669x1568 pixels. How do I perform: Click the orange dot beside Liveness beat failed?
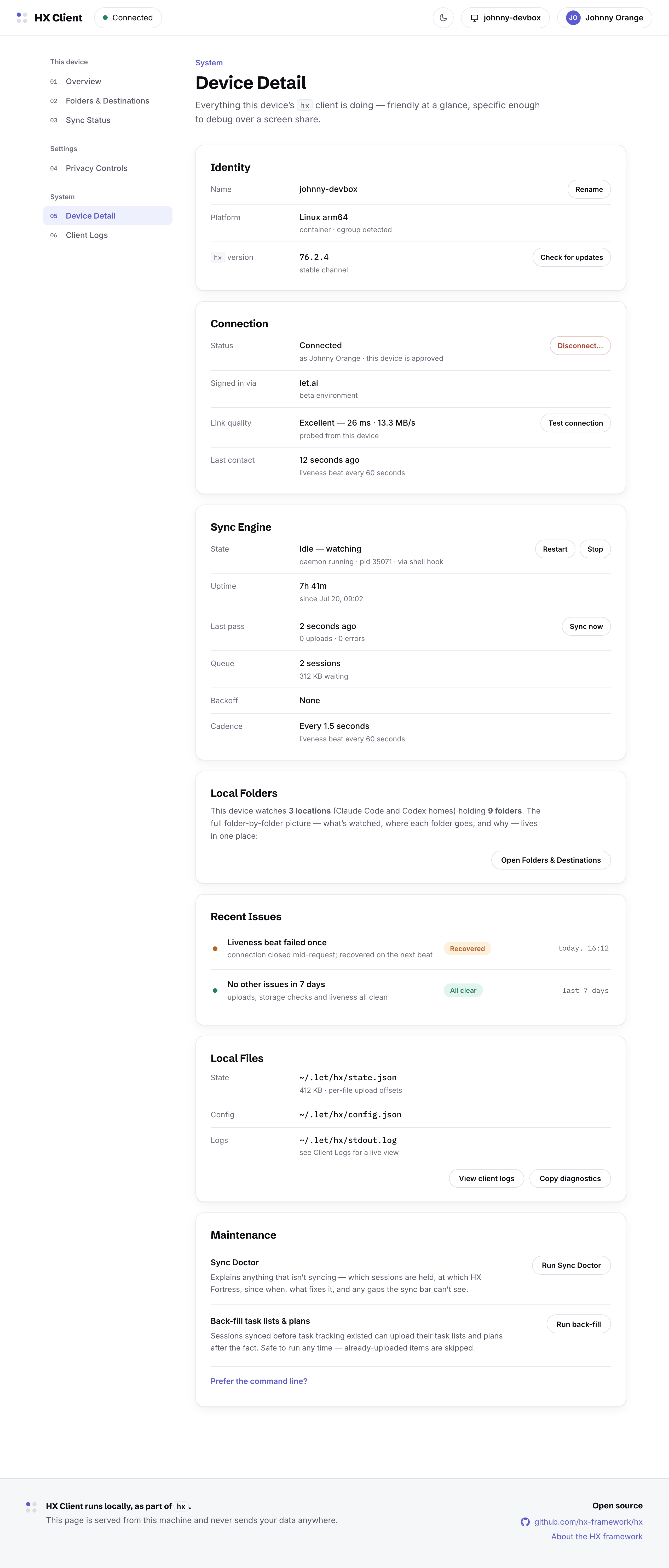click(x=215, y=948)
